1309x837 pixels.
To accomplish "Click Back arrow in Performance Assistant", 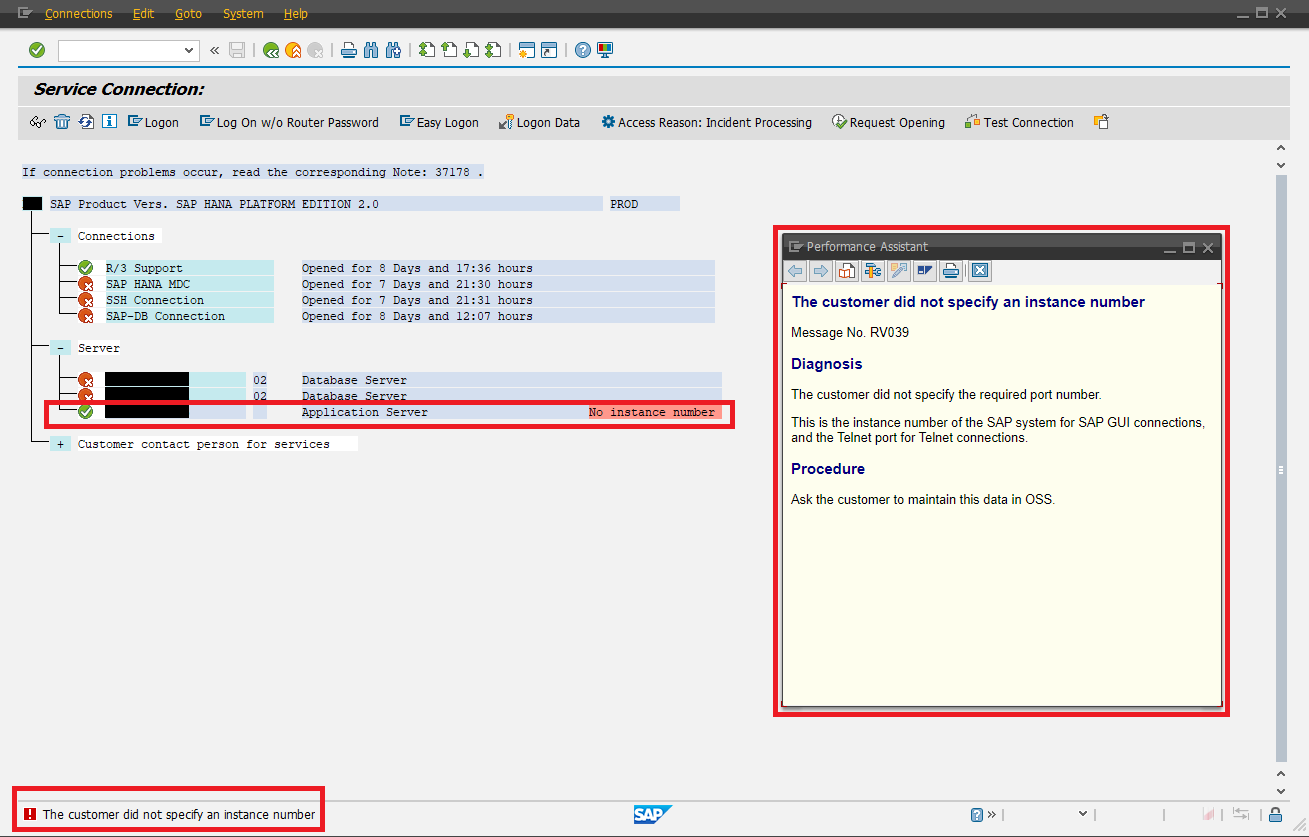I will (796, 271).
